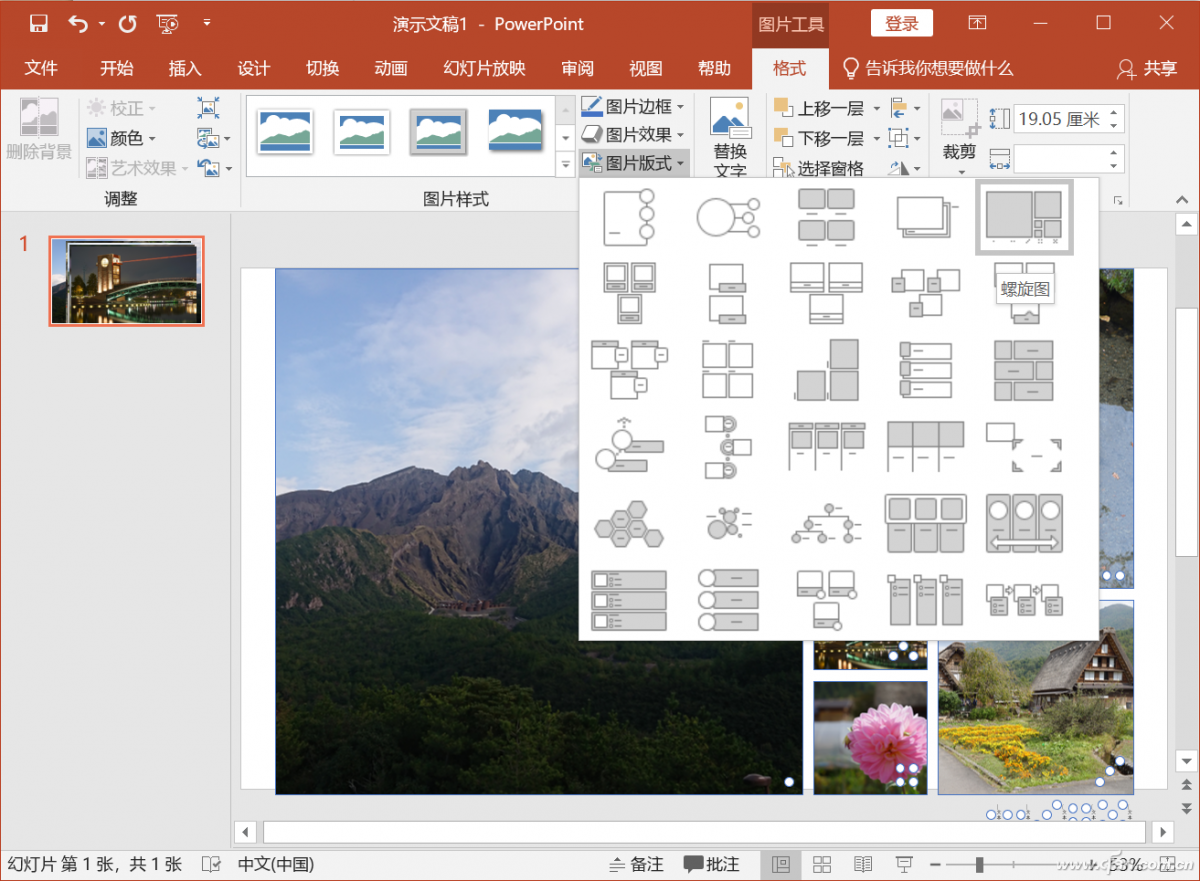Image resolution: width=1200 pixels, height=881 pixels.
Task: Click the empty width input field
Action: [x=1057, y=158]
